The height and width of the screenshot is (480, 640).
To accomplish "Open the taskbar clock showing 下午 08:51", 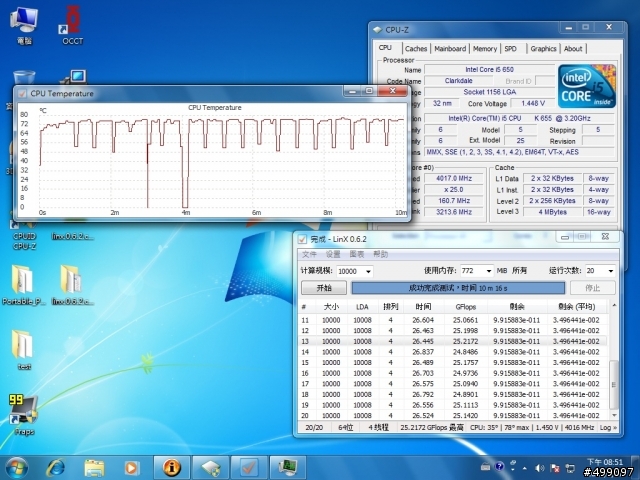I will coord(604,462).
